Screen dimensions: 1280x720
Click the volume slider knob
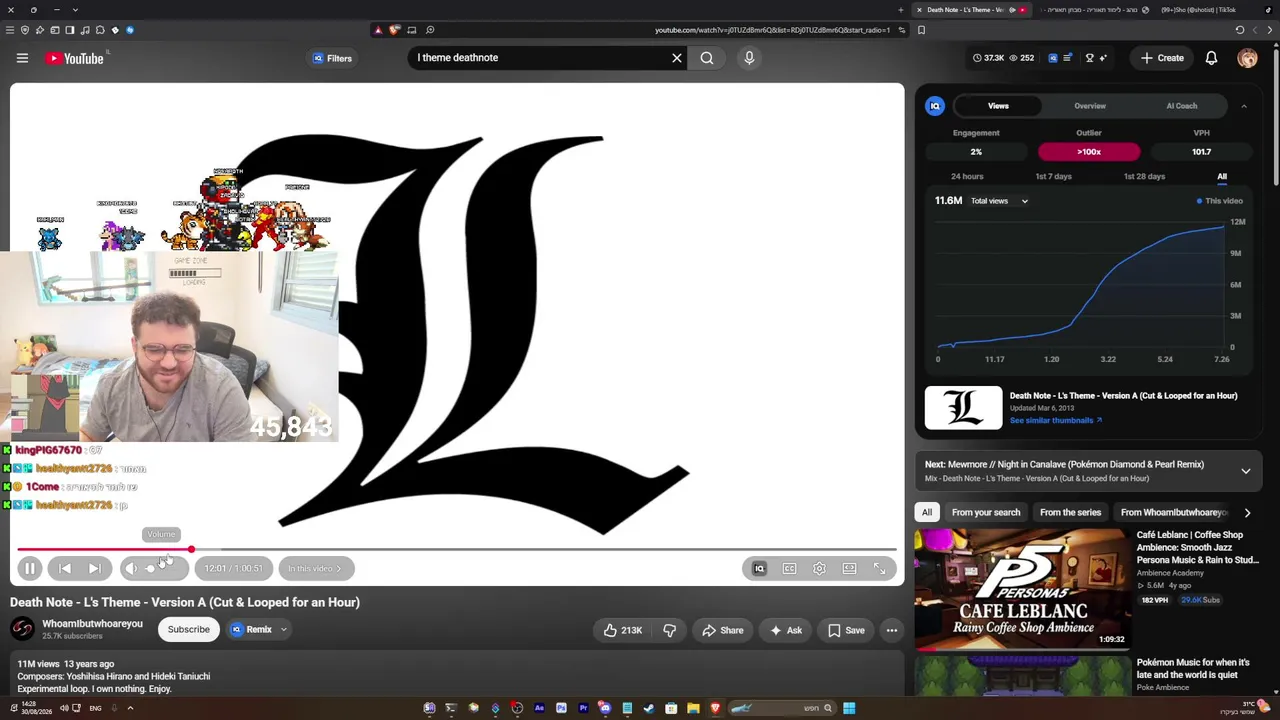151,568
